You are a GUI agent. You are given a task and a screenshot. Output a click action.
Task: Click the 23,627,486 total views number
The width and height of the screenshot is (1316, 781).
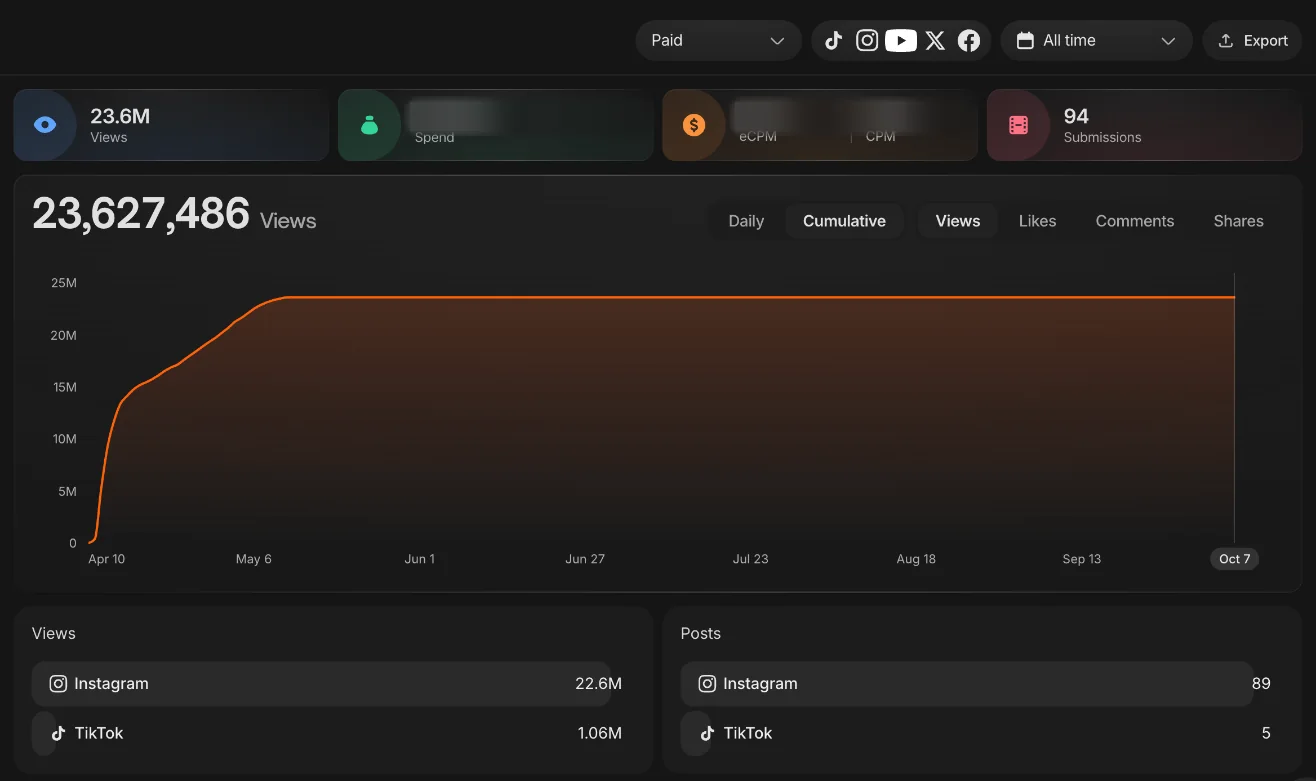(x=141, y=214)
